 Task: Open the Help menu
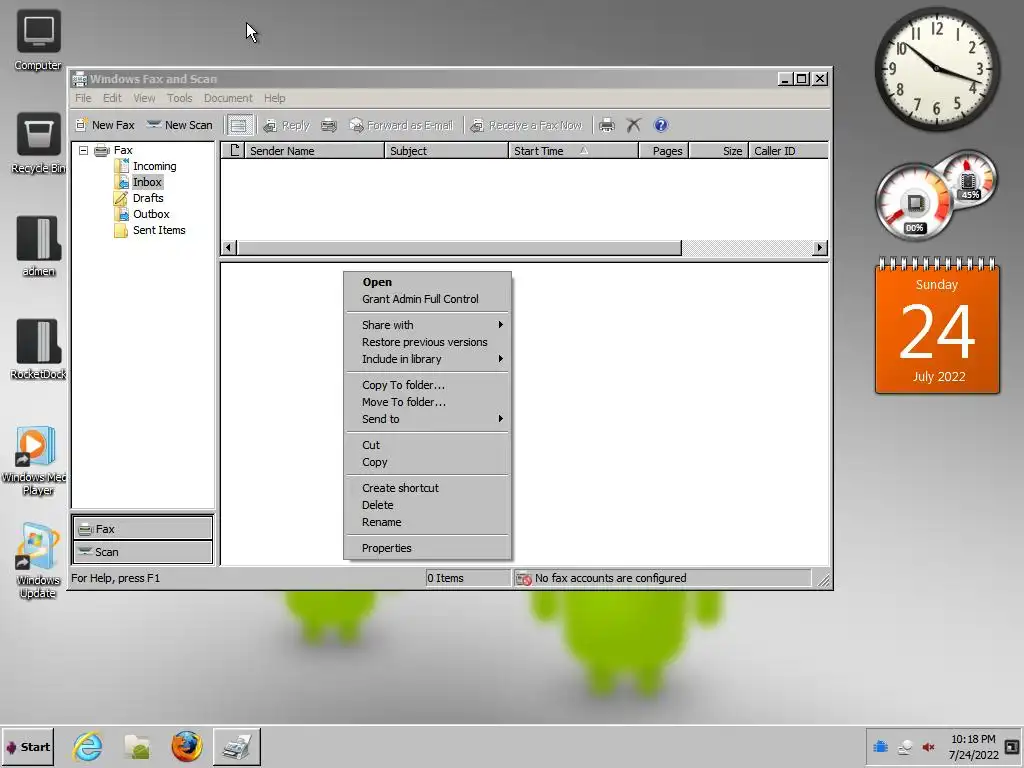coord(274,98)
